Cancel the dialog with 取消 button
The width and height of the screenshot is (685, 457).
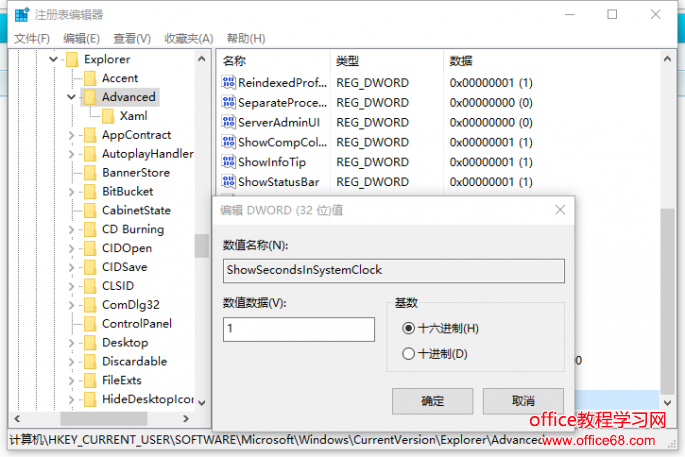click(x=523, y=401)
